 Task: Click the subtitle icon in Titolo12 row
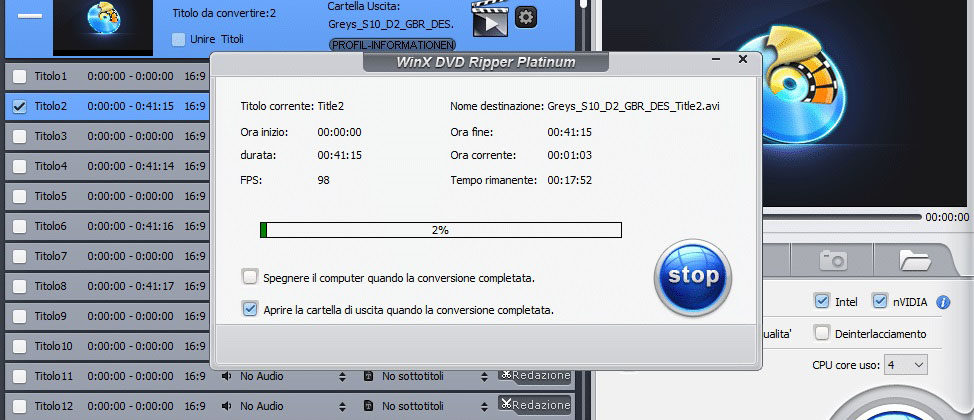pos(368,406)
